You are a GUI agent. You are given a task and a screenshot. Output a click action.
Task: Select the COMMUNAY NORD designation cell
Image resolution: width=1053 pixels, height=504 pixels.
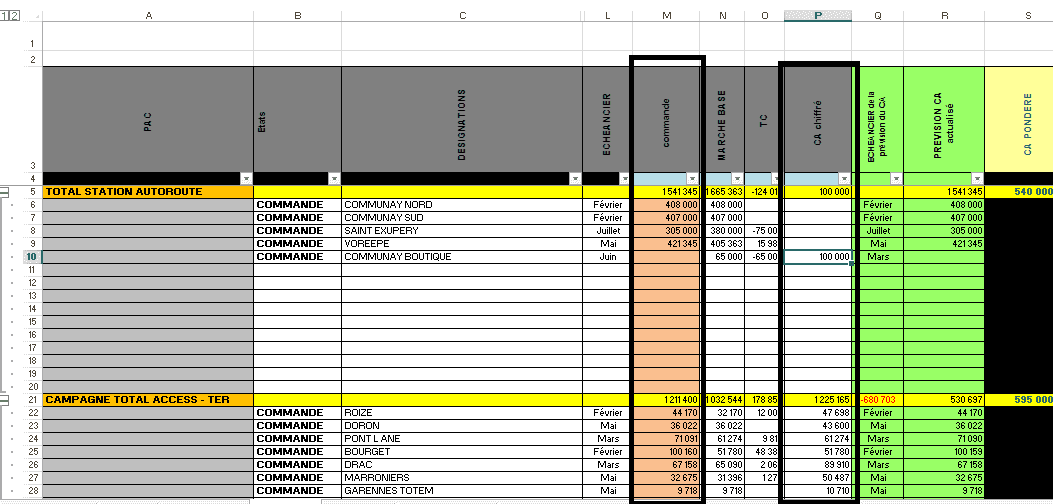[462, 205]
